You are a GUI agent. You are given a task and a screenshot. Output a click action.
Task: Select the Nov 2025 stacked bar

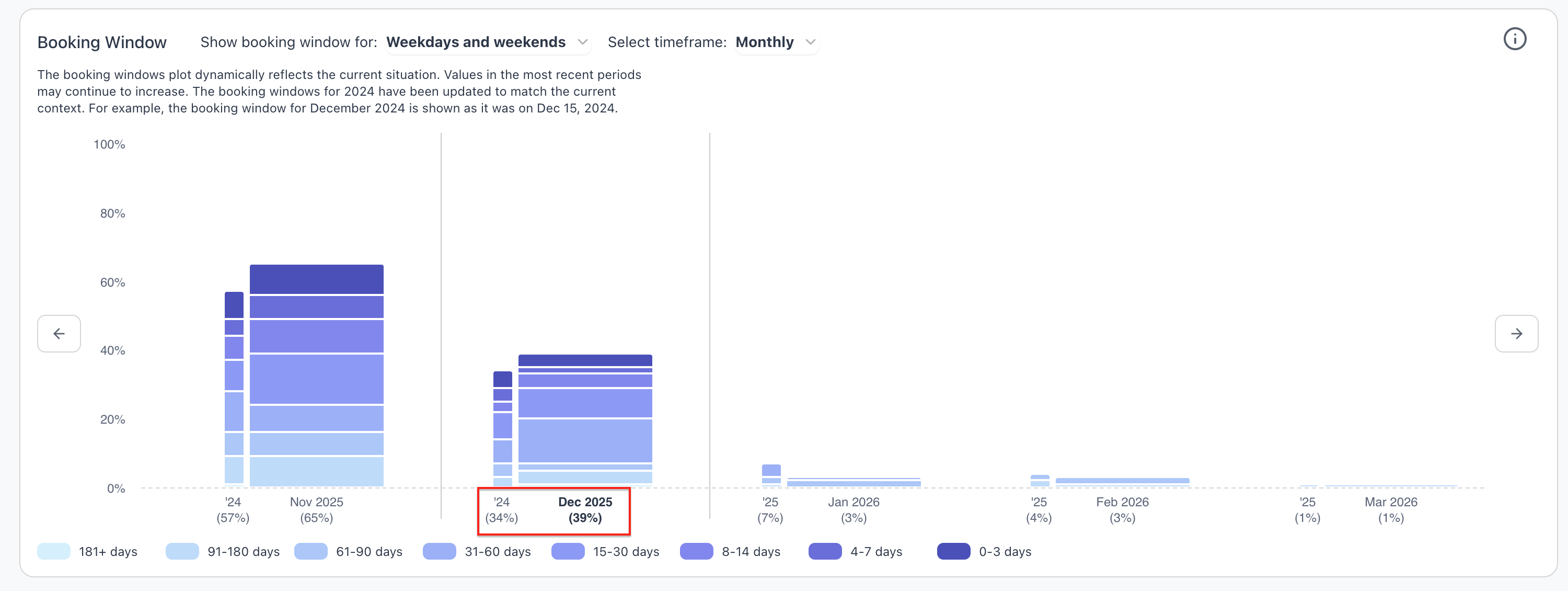pyautogui.click(x=317, y=376)
